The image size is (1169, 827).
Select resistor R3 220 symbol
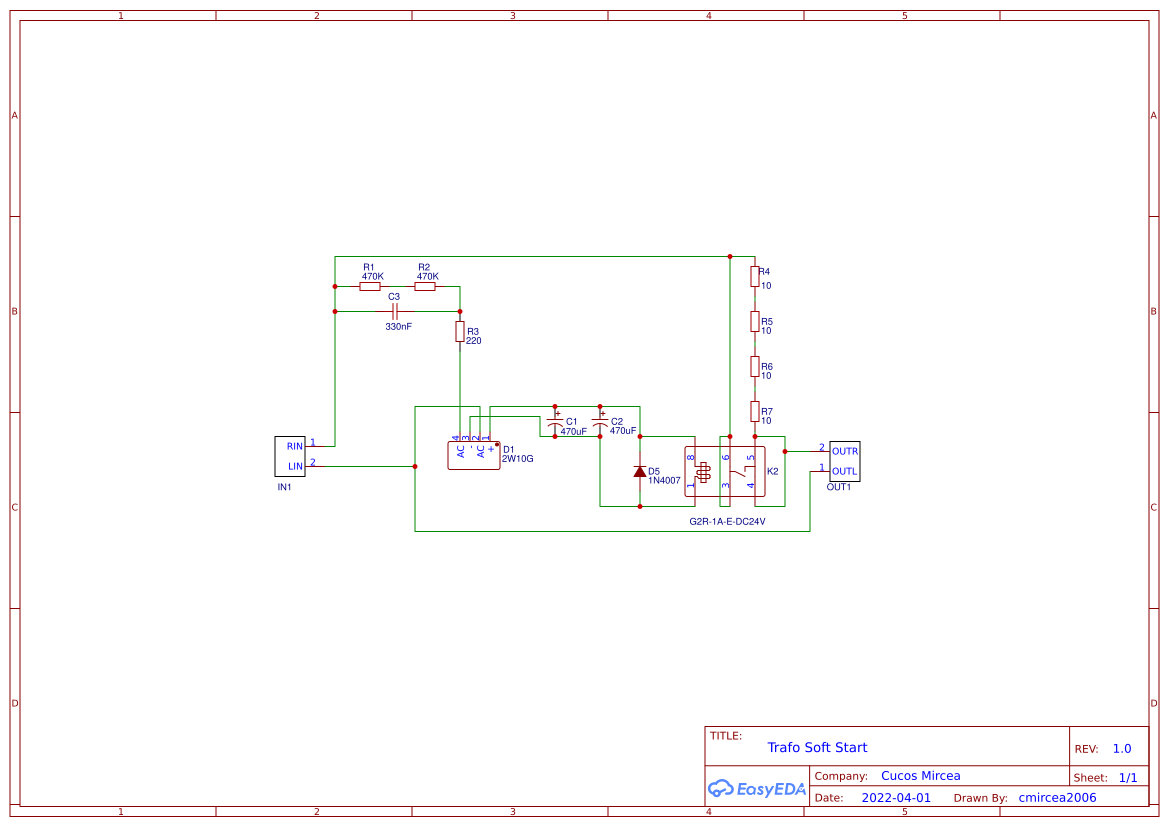click(459, 333)
